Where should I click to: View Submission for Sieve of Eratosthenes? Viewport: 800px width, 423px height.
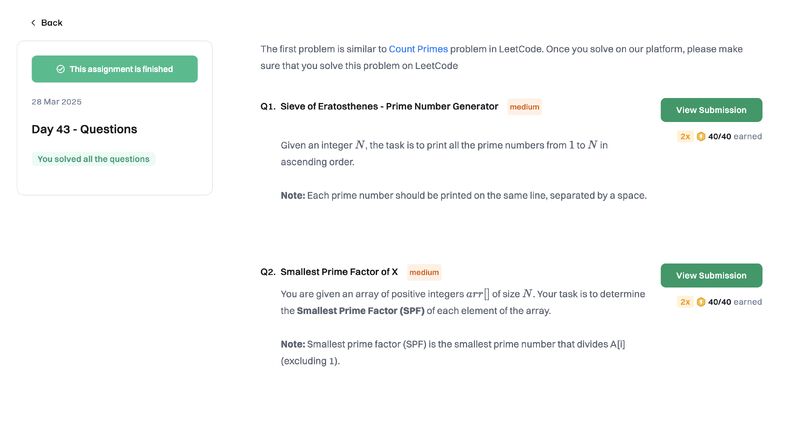point(711,110)
